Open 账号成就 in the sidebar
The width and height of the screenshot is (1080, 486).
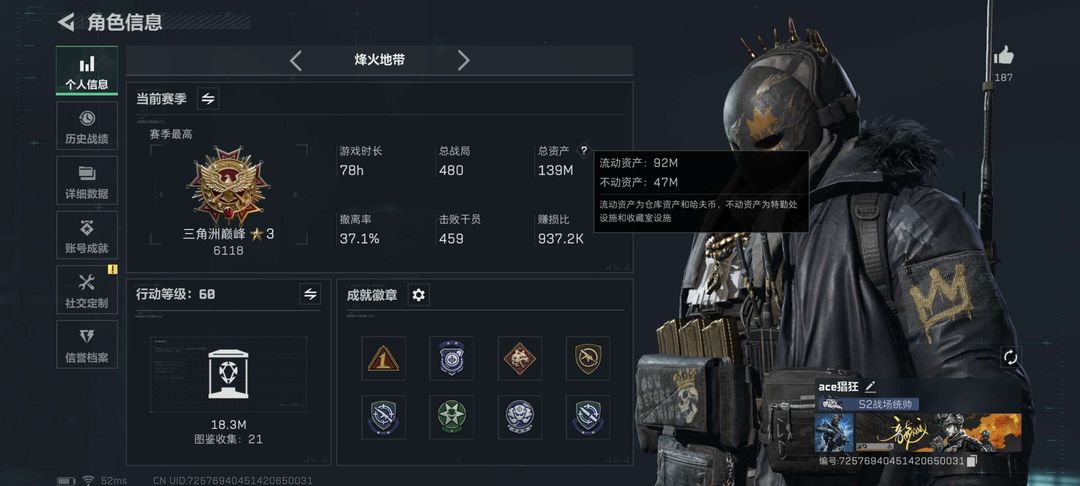coord(87,235)
